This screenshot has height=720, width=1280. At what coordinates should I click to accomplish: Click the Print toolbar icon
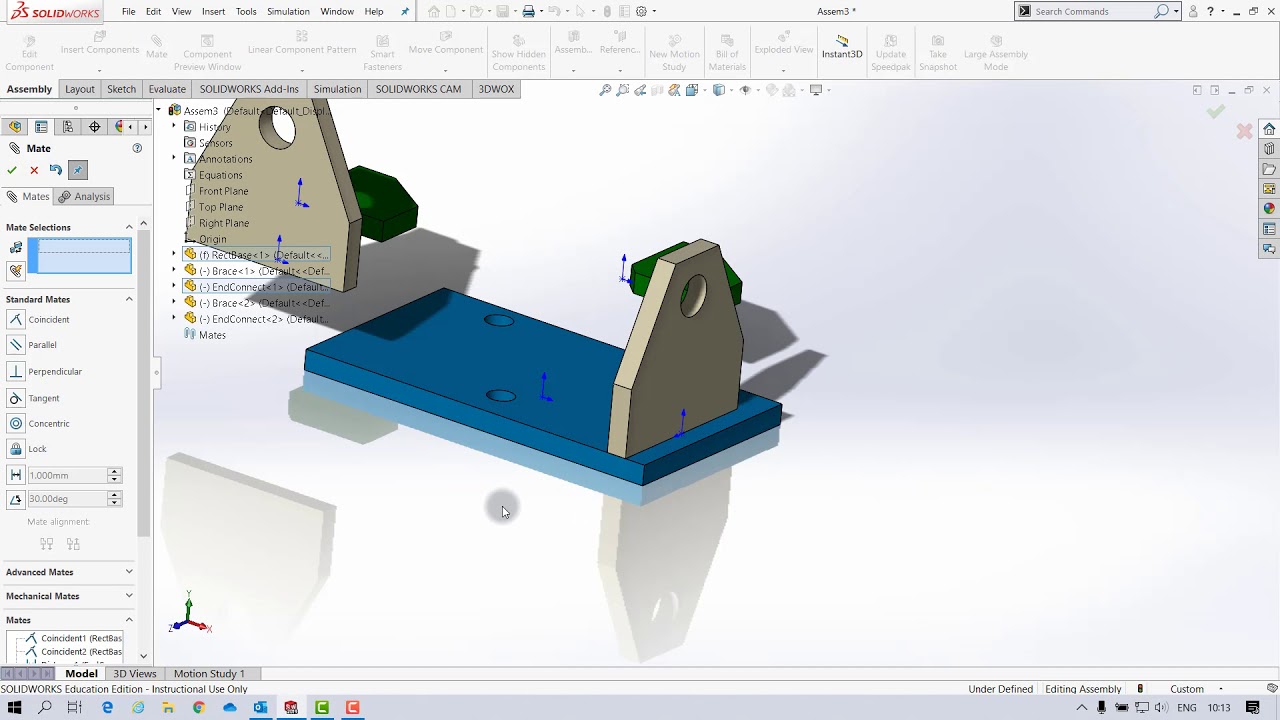(529, 11)
